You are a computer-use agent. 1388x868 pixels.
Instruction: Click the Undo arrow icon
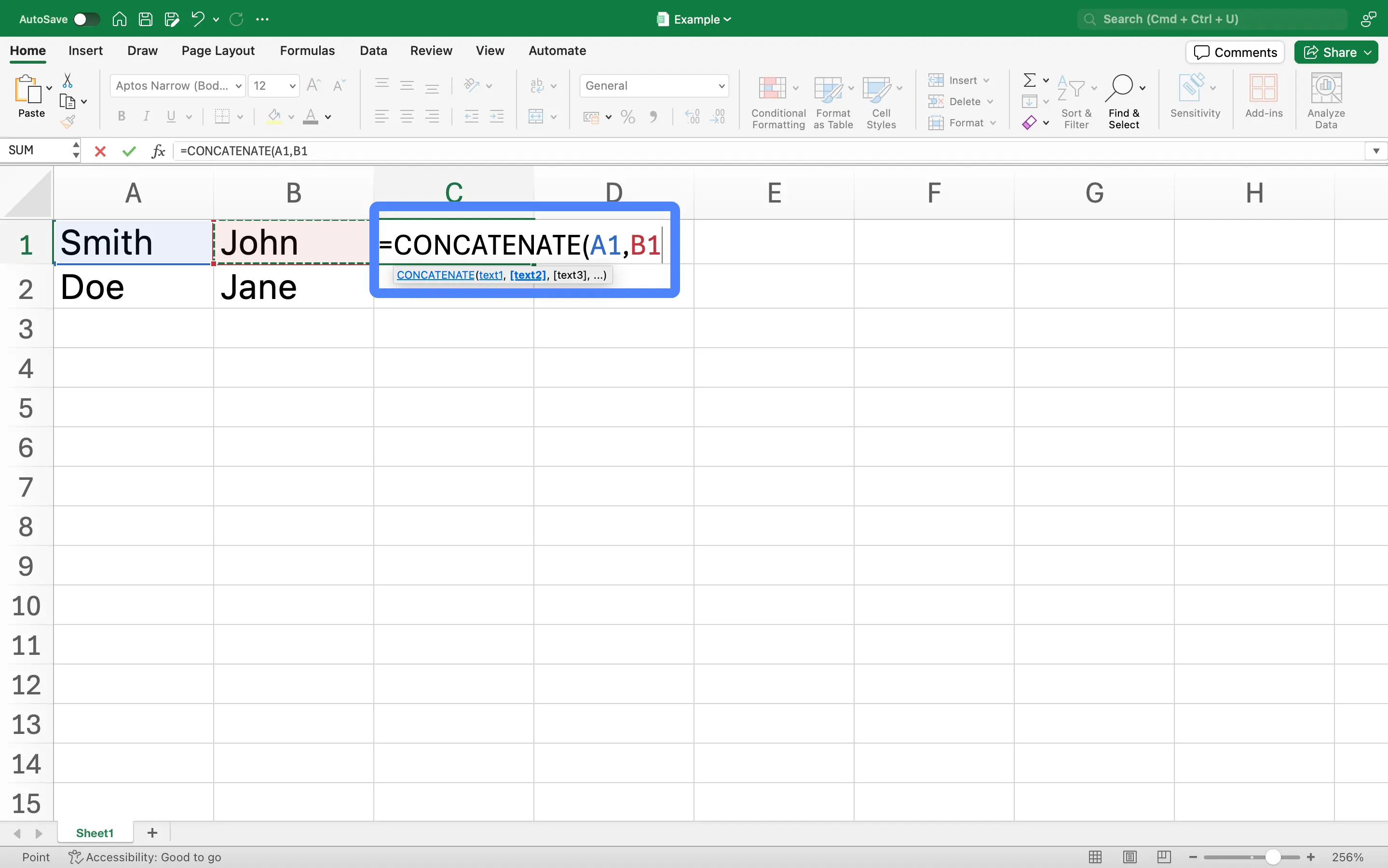(x=197, y=19)
